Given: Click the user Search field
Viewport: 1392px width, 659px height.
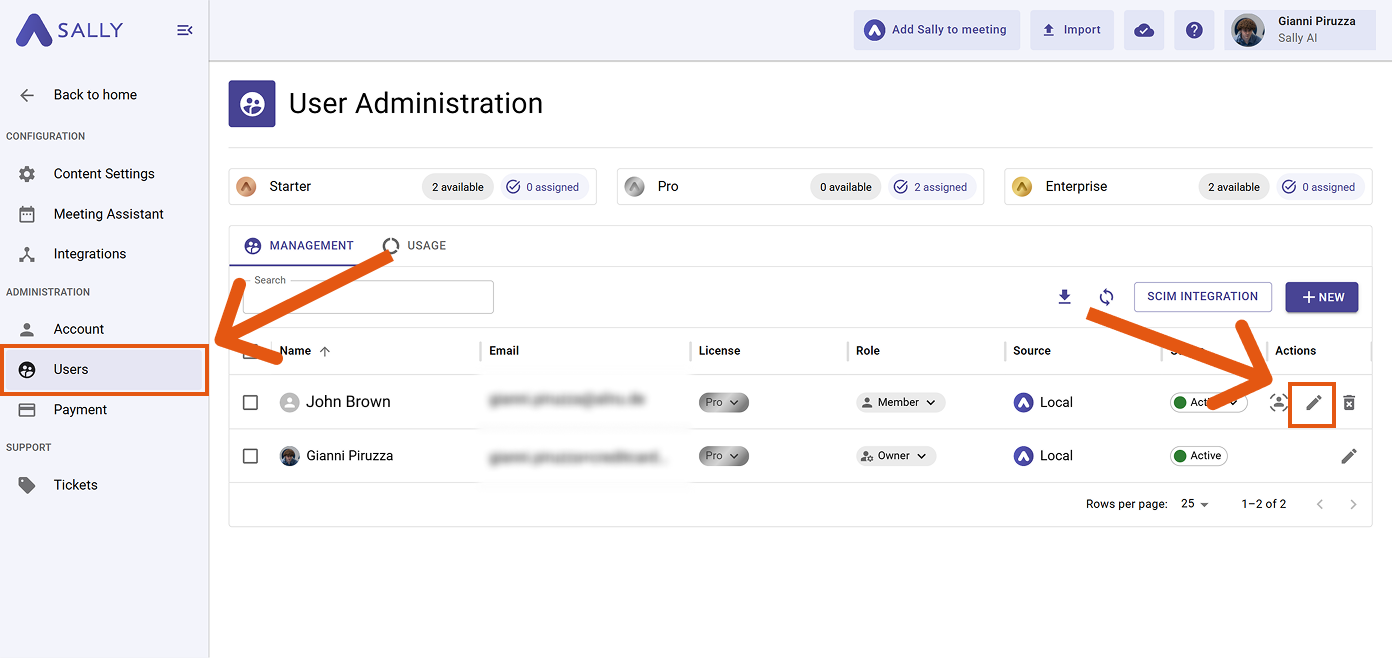Looking at the screenshot, I should coord(368,299).
